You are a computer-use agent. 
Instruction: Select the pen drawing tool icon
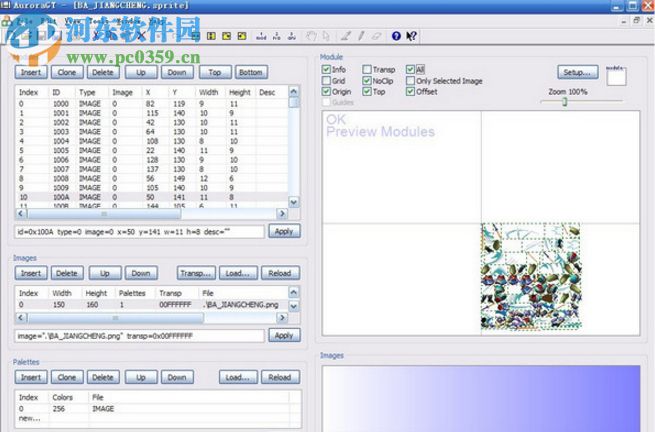345,36
